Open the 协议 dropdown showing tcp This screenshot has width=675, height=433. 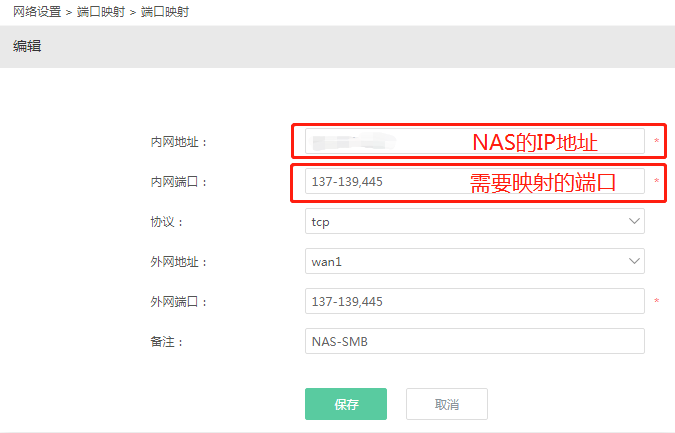click(473, 221)
